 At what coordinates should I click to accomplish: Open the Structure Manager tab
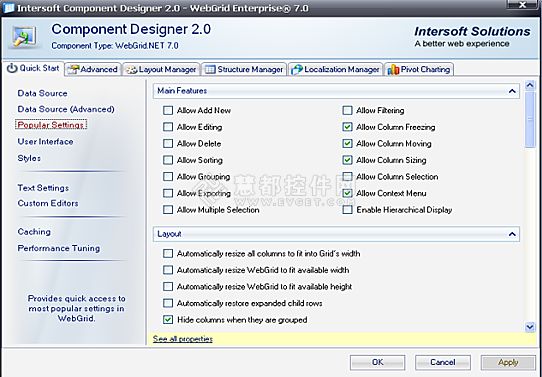[244, 69]
